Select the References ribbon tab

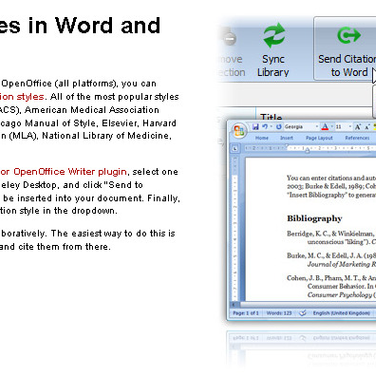(x=357, y=138)
